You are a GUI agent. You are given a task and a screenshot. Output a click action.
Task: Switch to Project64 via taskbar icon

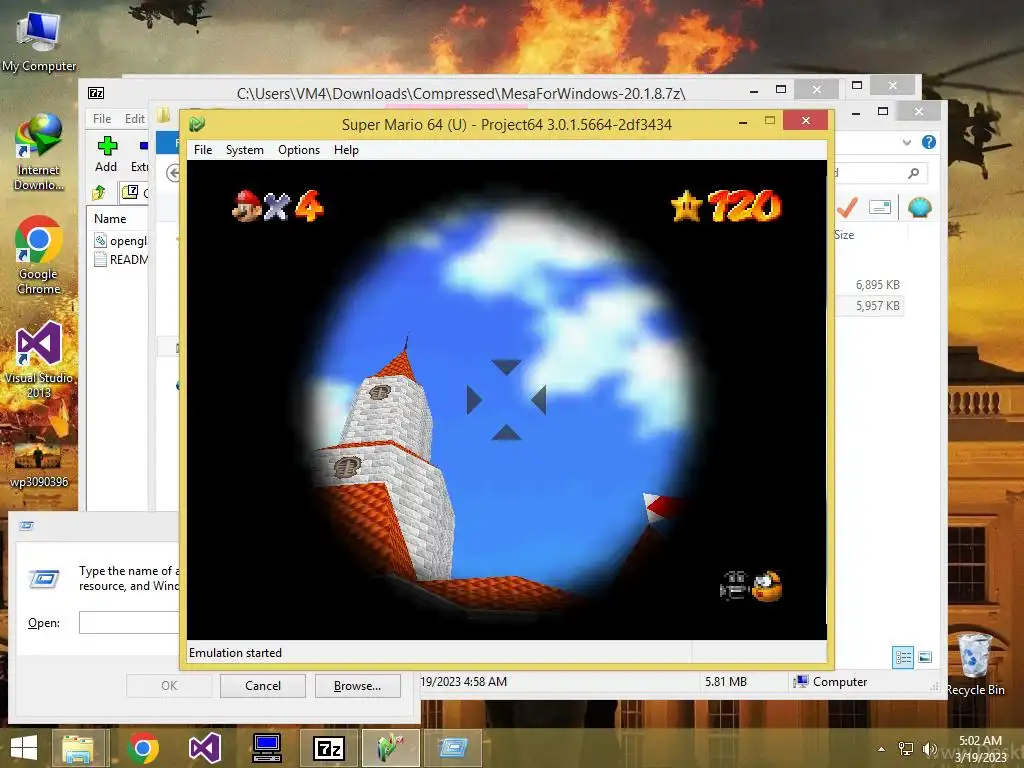391,748
